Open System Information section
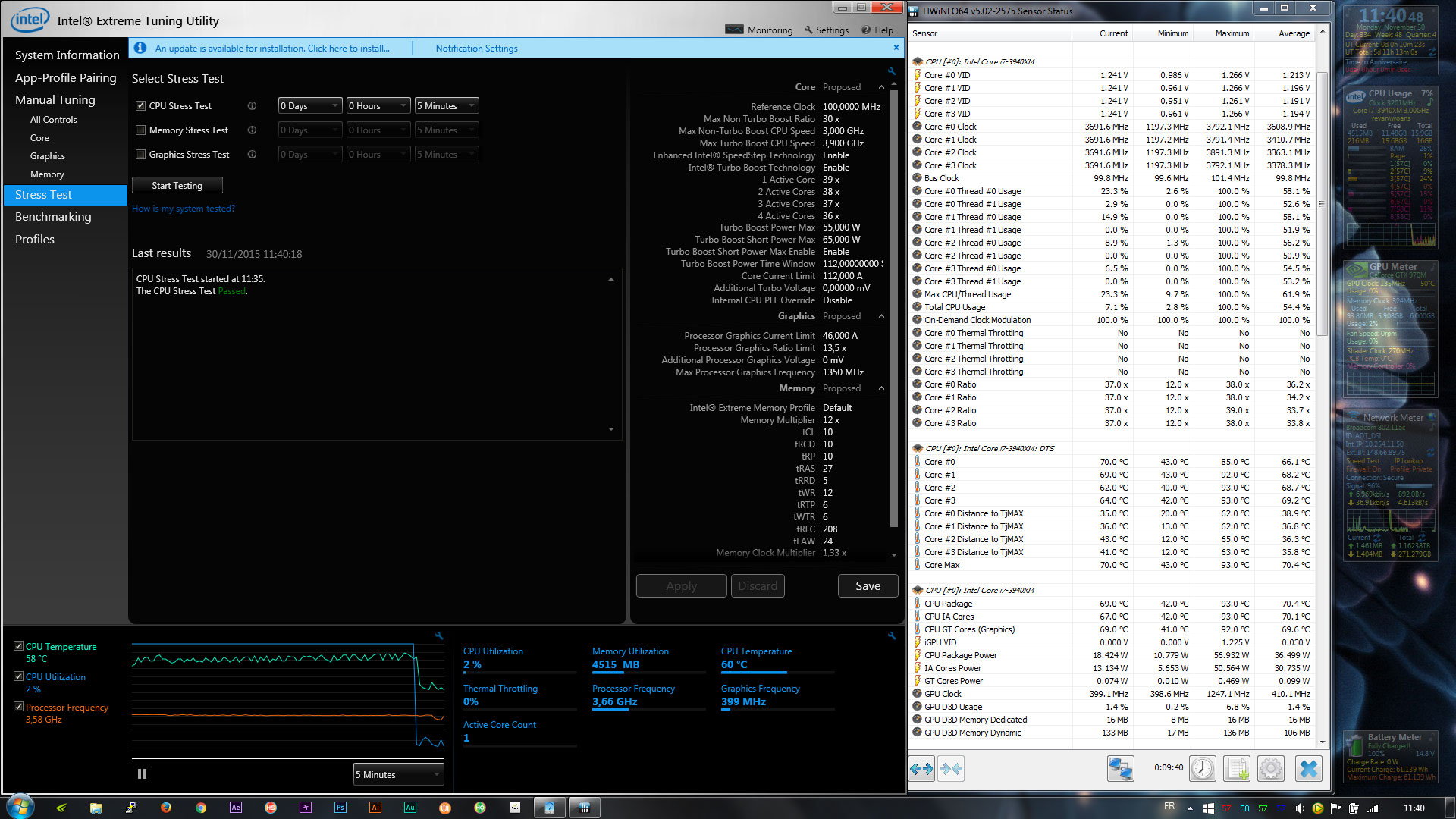Image resolution: width=1456 pixels, height=819 pixels. [67, 55]
